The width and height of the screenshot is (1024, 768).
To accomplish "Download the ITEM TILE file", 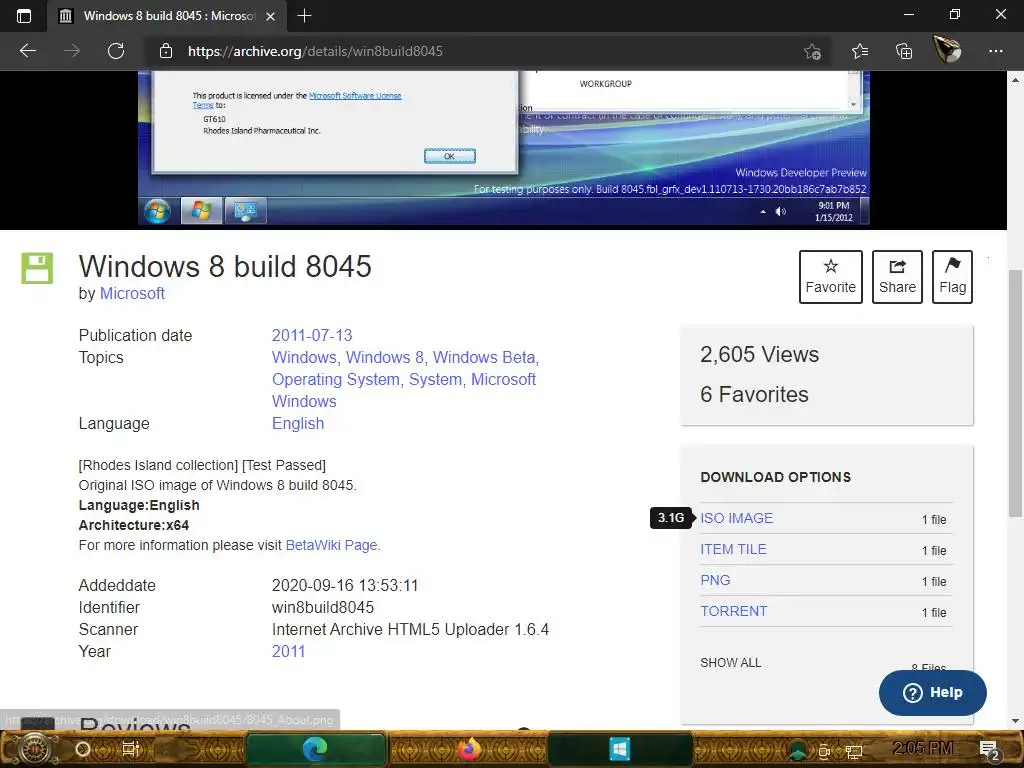I will 733,549.
